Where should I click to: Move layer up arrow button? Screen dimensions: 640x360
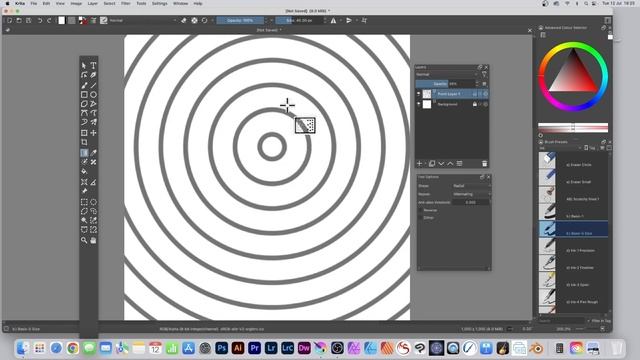click(x=450, y=164)
